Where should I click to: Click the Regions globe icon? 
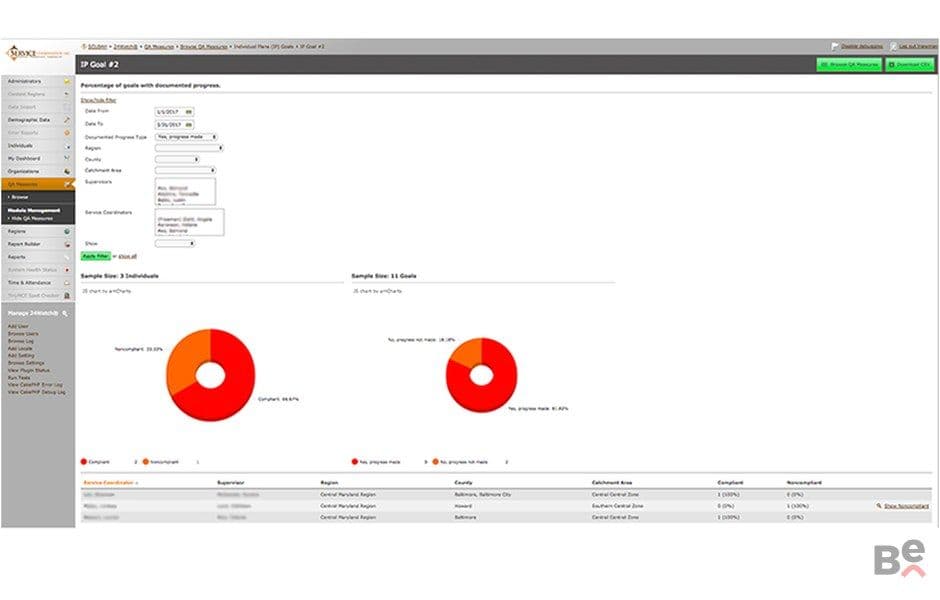coord(67,231)
